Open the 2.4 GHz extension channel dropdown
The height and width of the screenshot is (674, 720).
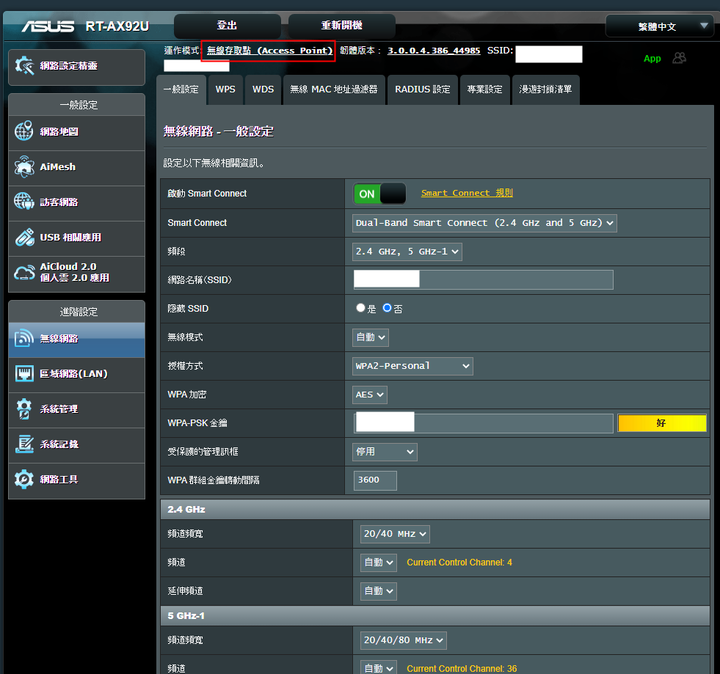[x=378, y=591]
